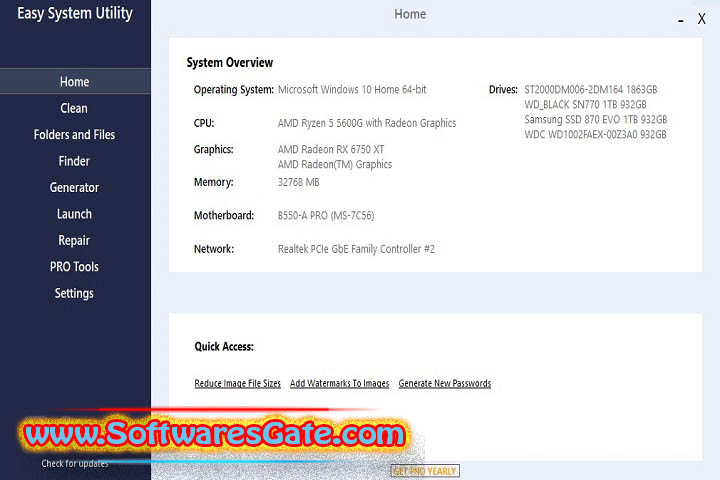Click the B550-A PRO motherboard value

point(326,215)
